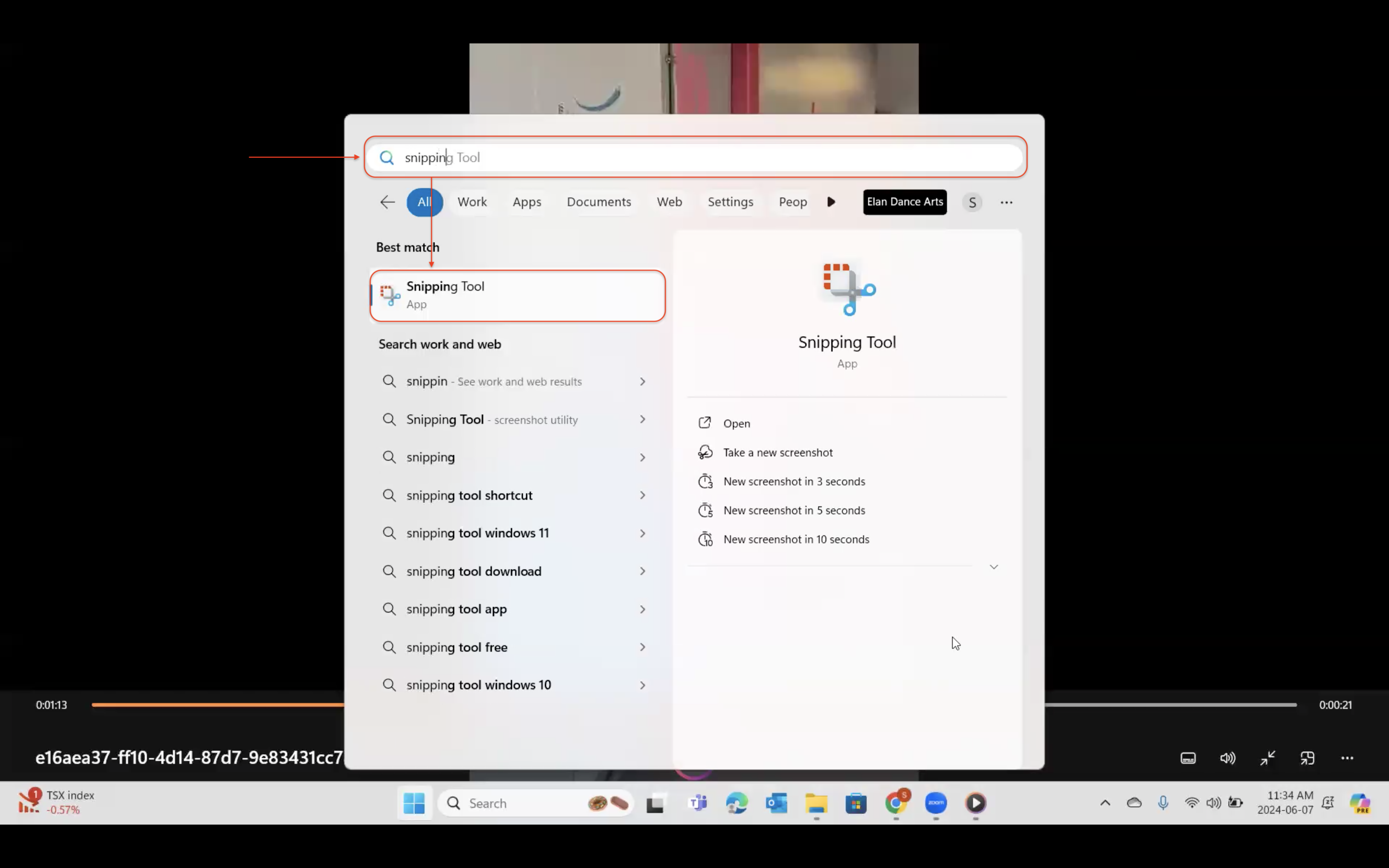Open the Zoom app in taskbar
This screenshot has width=1389, height=868.
(x=936, y=803)
